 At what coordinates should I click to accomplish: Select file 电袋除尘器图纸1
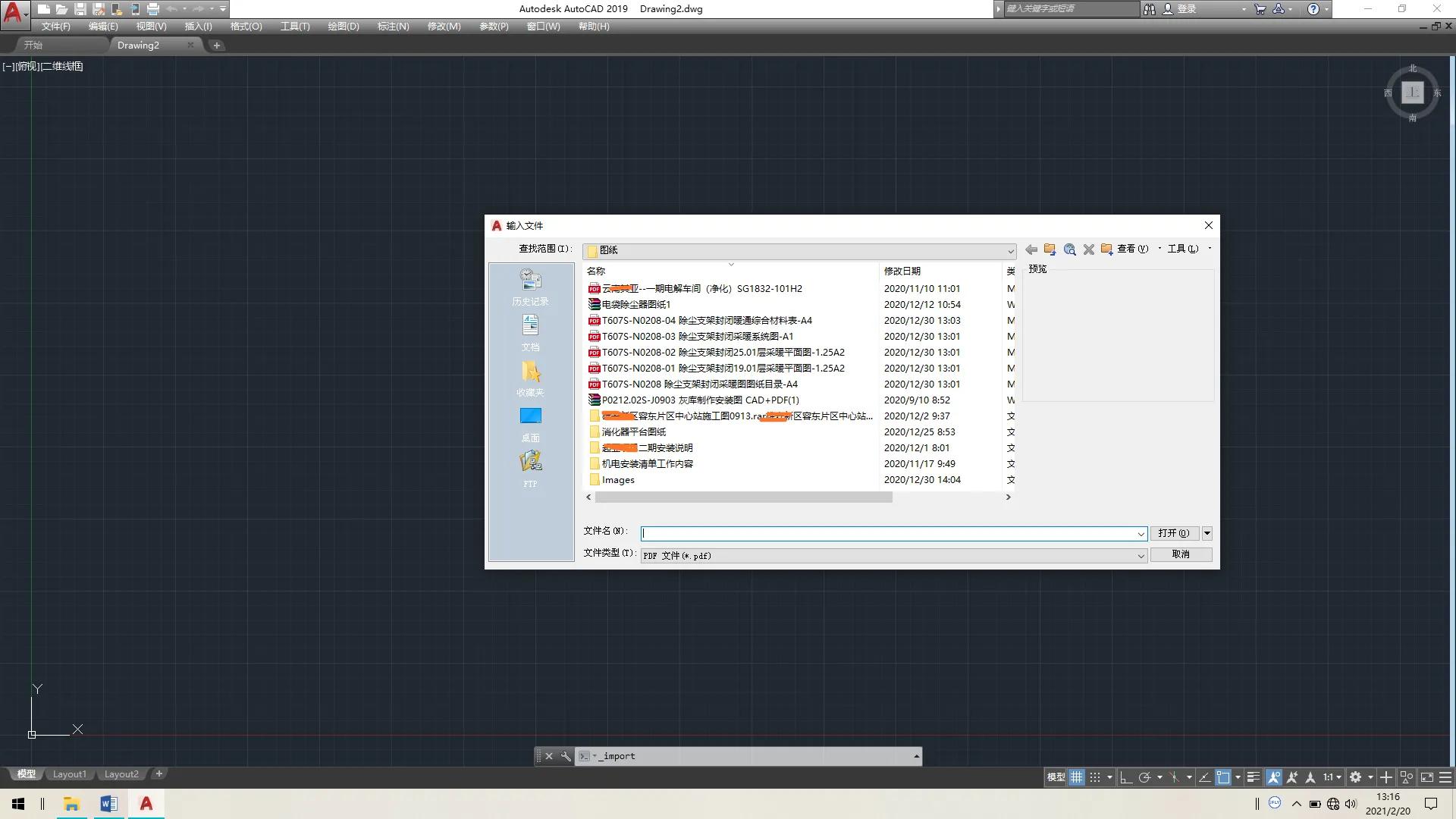click(629, 305)
